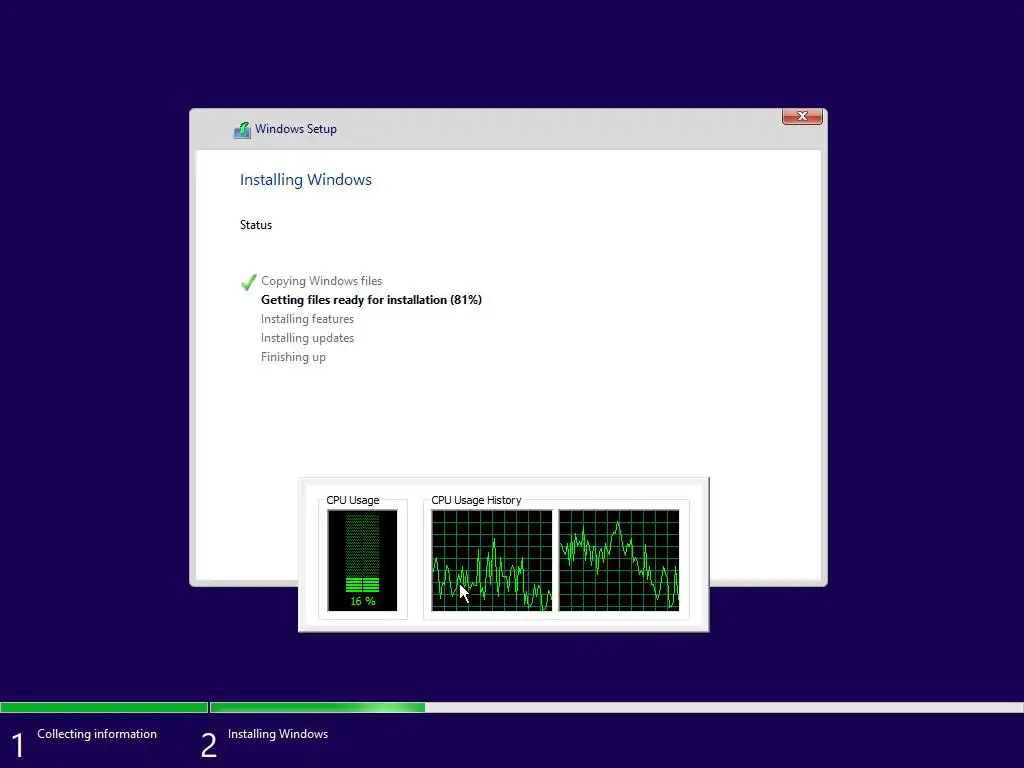Viewport: 1024px width, 768px height.
Task: Click the 'Windows Setup' title text
Action: [x=296, y=129]
